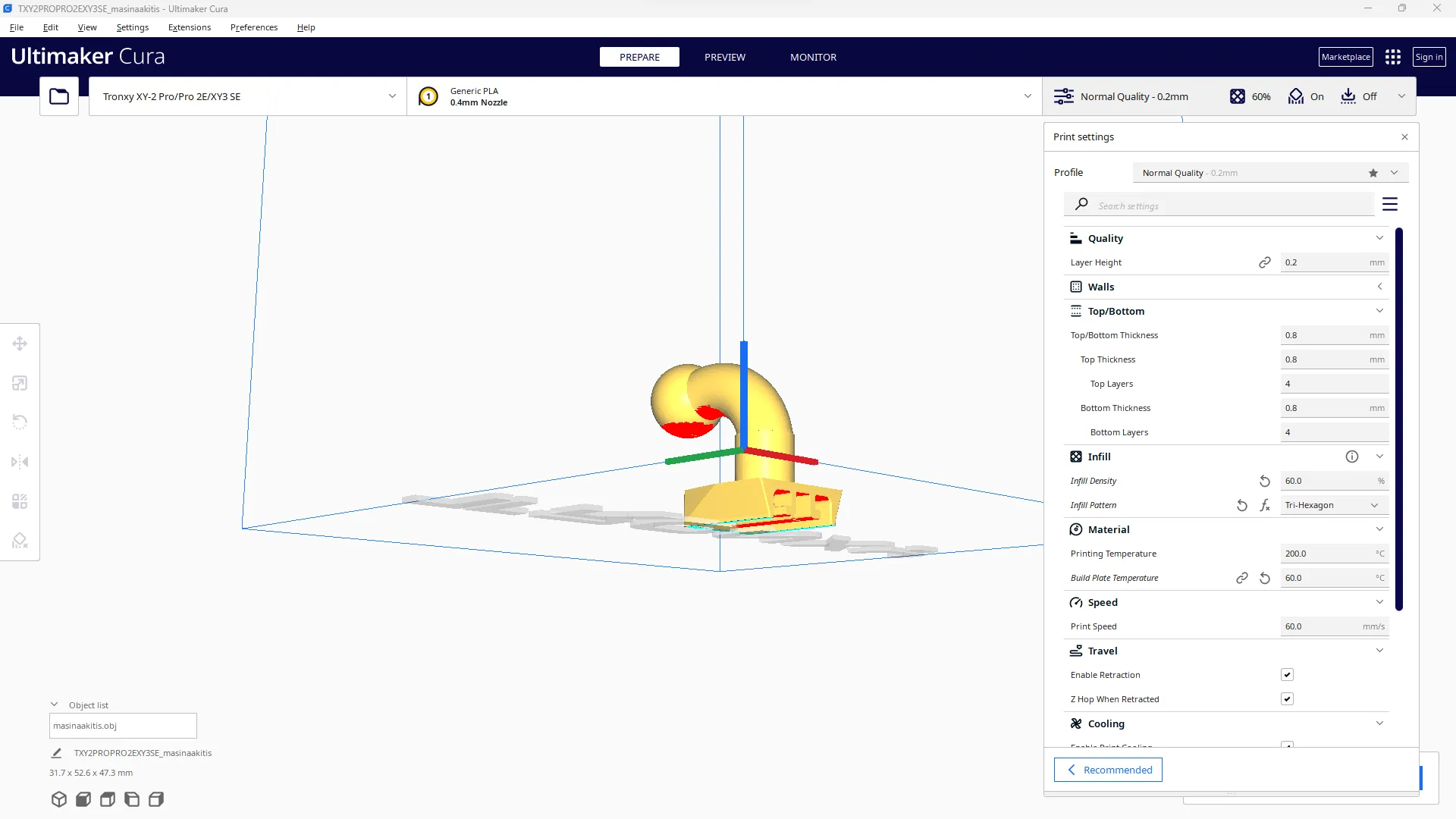
Task: Collapse the Object list chevron
Action: (x=54, y=704)
